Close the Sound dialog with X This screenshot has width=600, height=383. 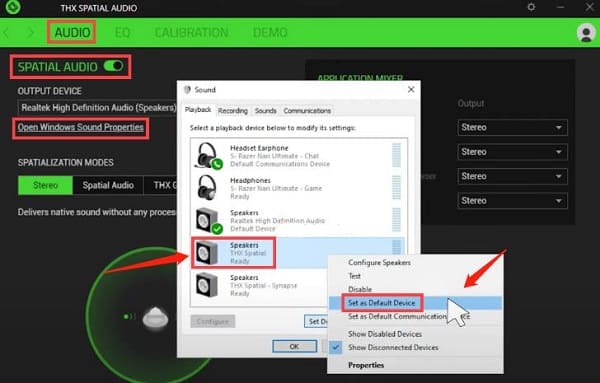pos(411,90)
